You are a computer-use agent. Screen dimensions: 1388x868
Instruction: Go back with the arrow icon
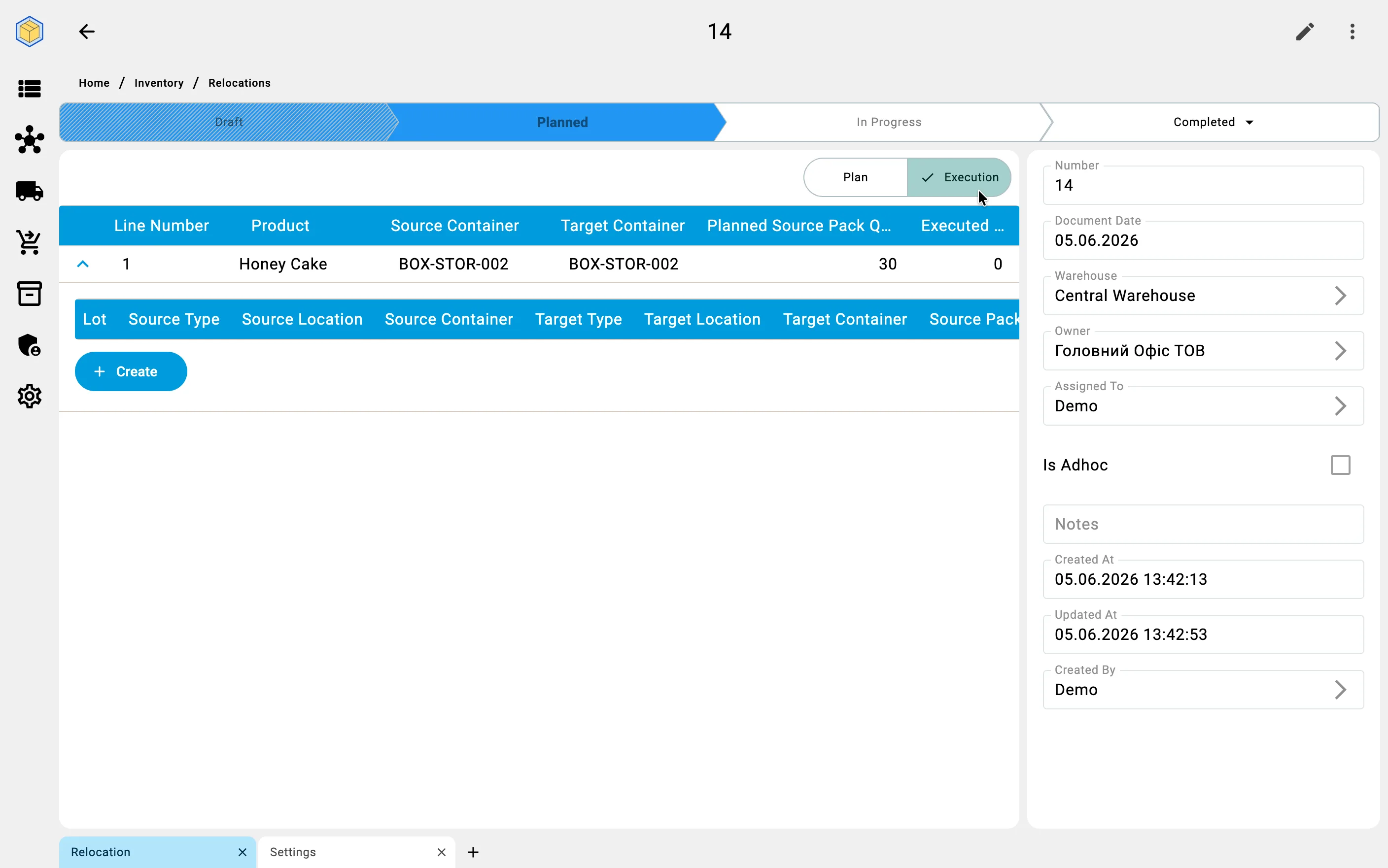(x=87, y=32)
